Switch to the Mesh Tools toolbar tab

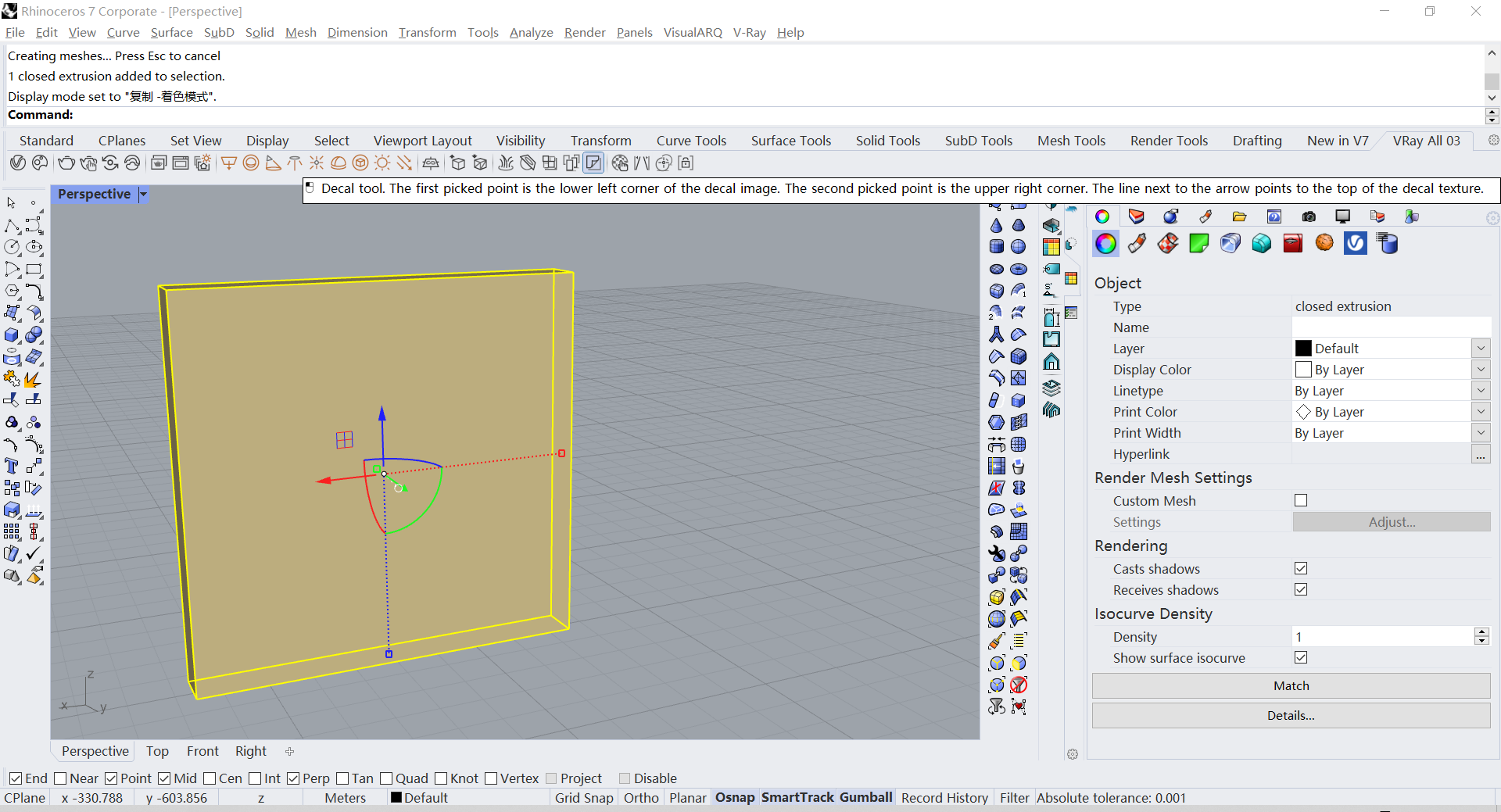[x=1071, y=141]
